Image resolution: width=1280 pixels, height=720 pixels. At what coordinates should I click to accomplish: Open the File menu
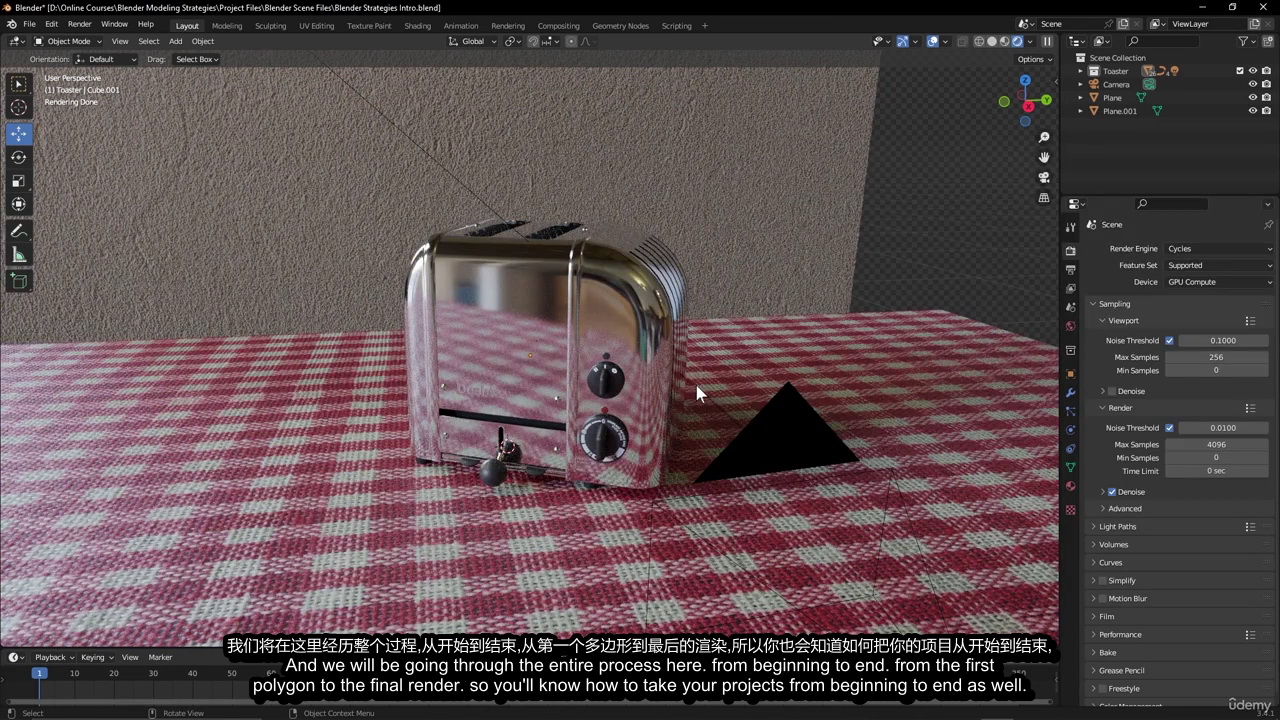tap(29, 24)
